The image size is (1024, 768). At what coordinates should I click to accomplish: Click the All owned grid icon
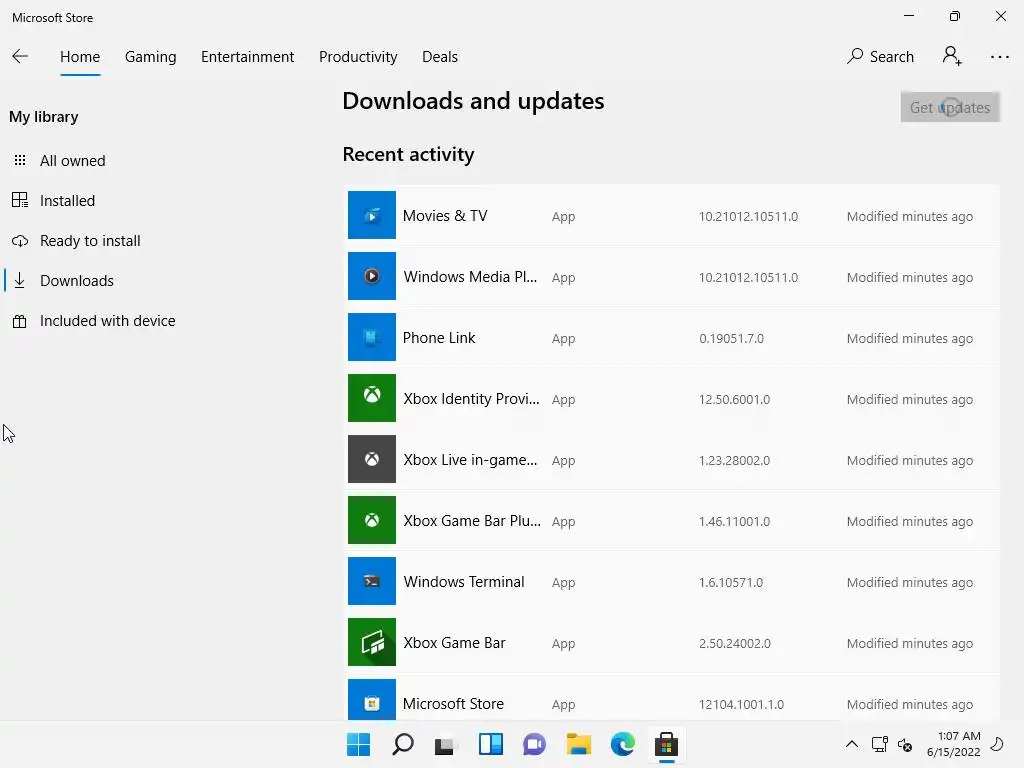(20, 160)
